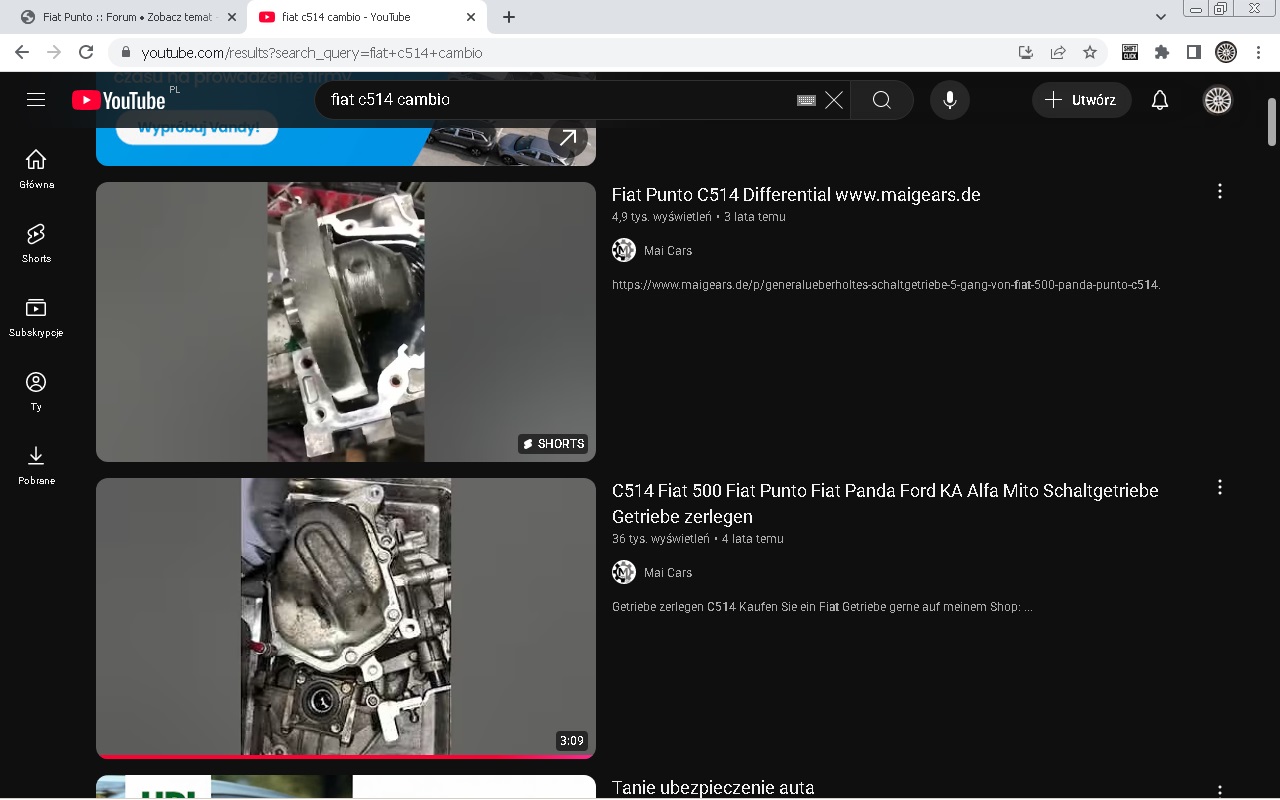The width and height of the screenshot is (1280, 800).
Task: Expand the tab search chevron
Action: click(1160, 17)
